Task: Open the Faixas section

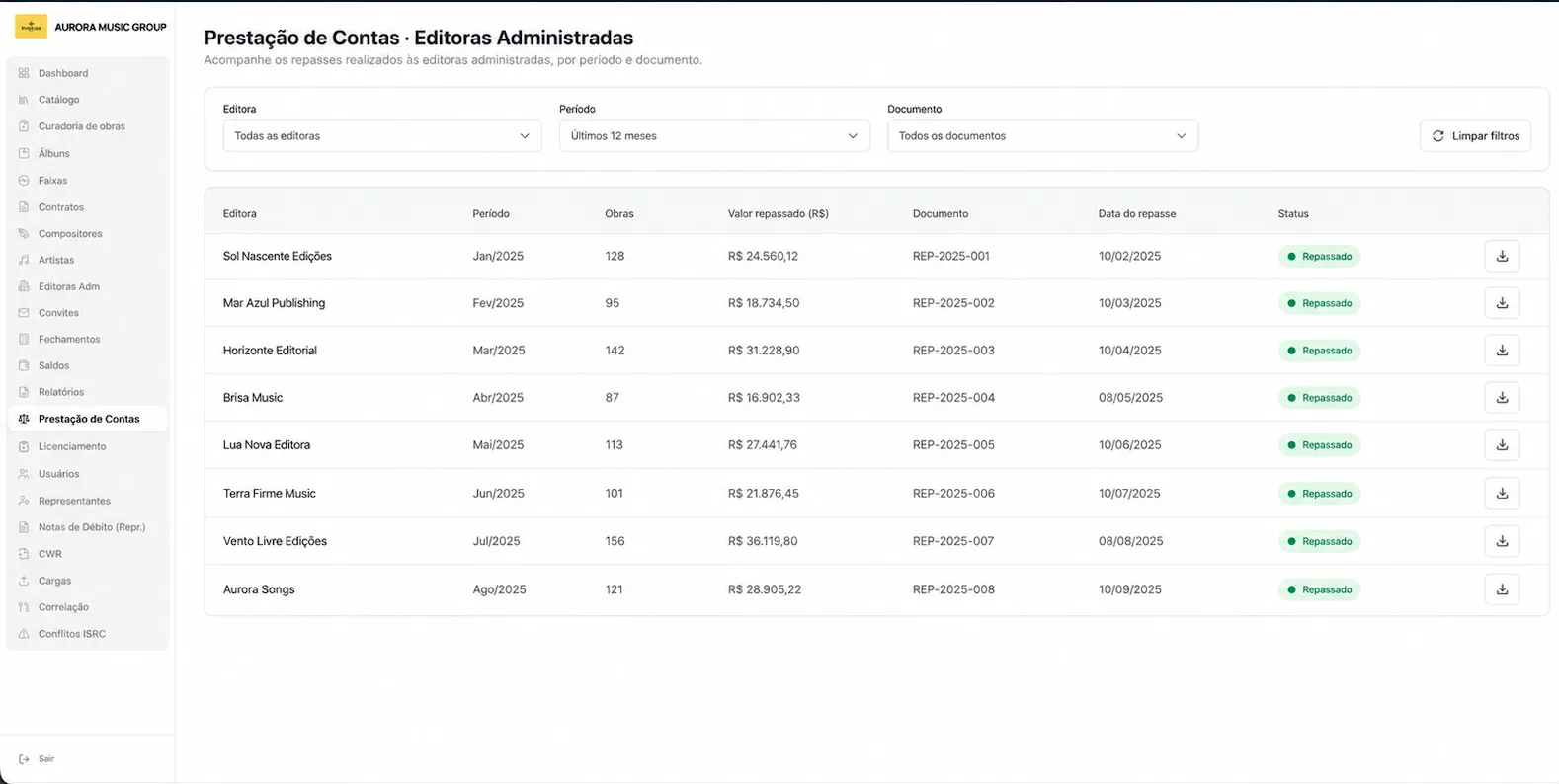Action: point(87,181)
